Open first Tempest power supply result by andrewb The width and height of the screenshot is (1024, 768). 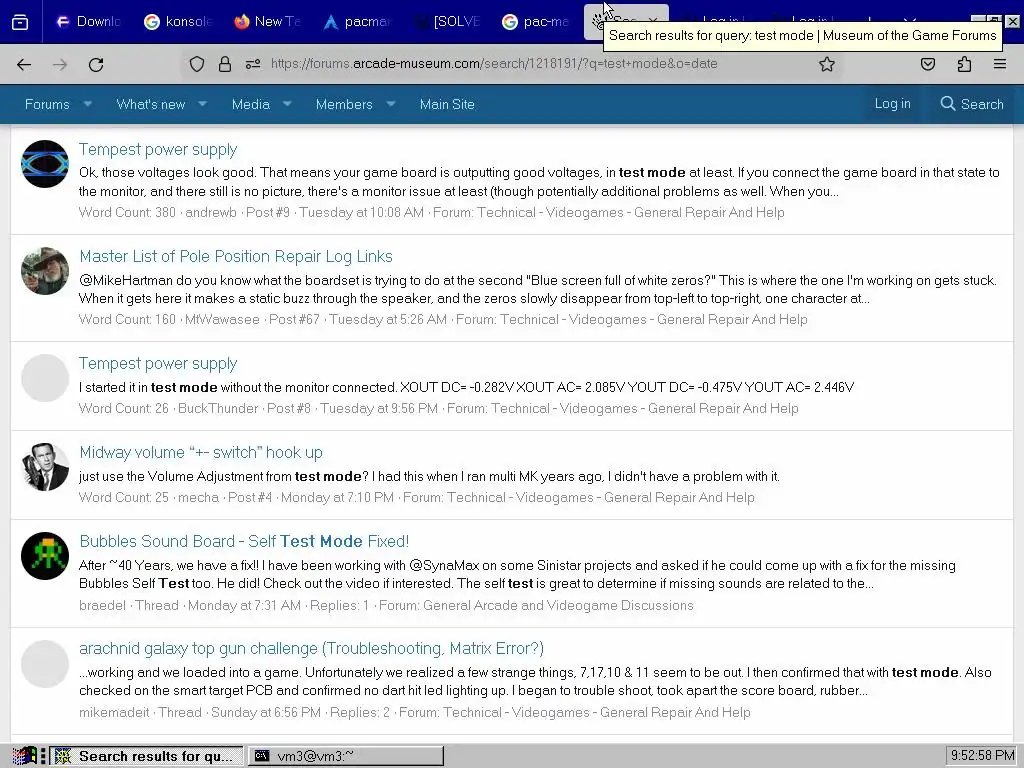tap(158, 150)
